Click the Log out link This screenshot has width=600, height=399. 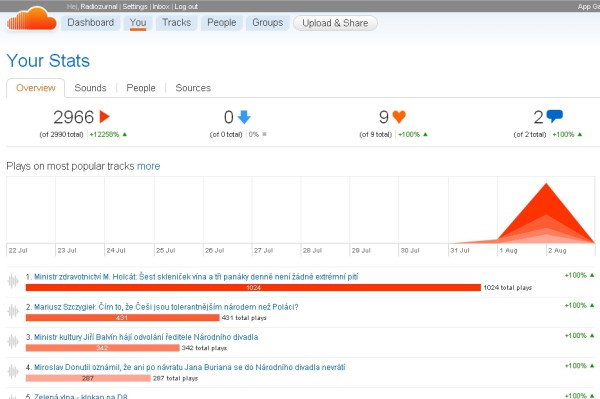point(186,7)
